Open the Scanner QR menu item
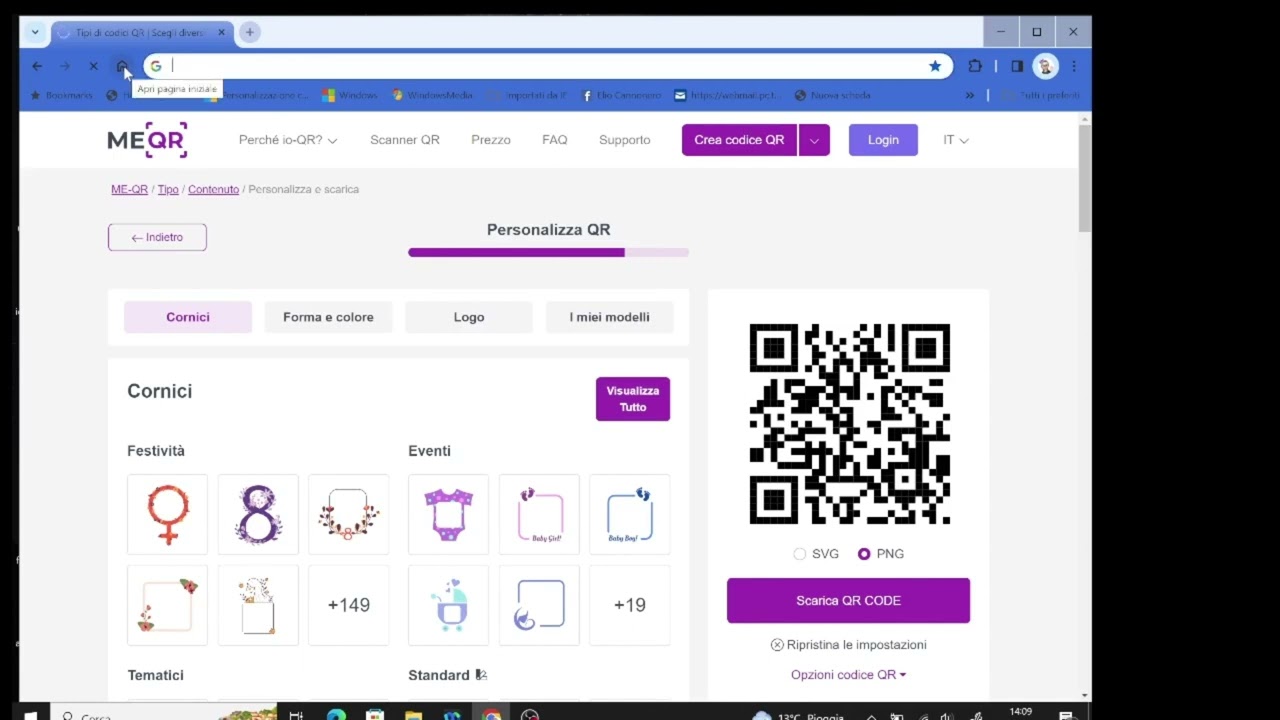Image resolution: width=1280 pixels, height=720 pixels. (x=405, y=140)
